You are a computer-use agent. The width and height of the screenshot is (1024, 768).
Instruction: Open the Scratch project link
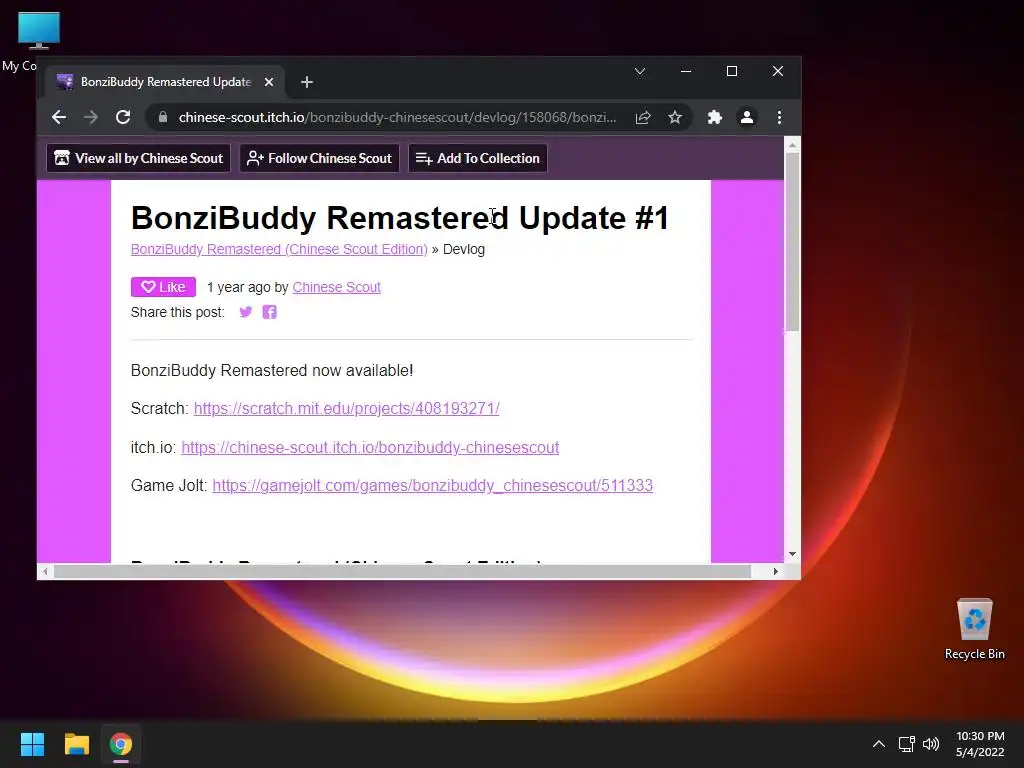[347, 409]
